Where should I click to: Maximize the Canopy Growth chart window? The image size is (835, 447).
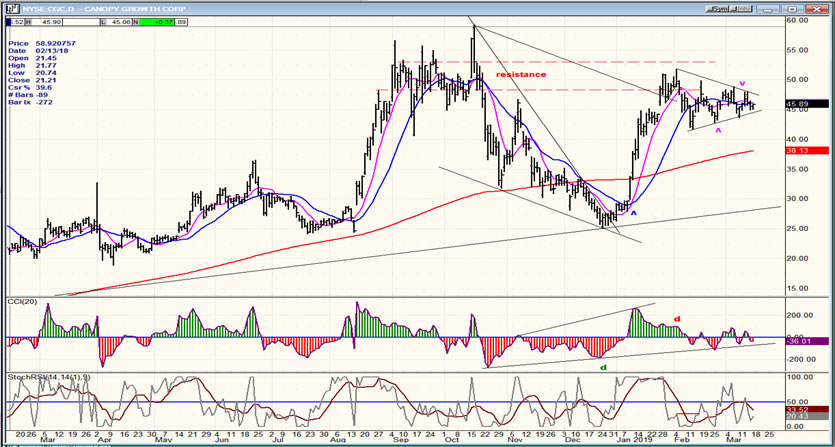[792, 9]
